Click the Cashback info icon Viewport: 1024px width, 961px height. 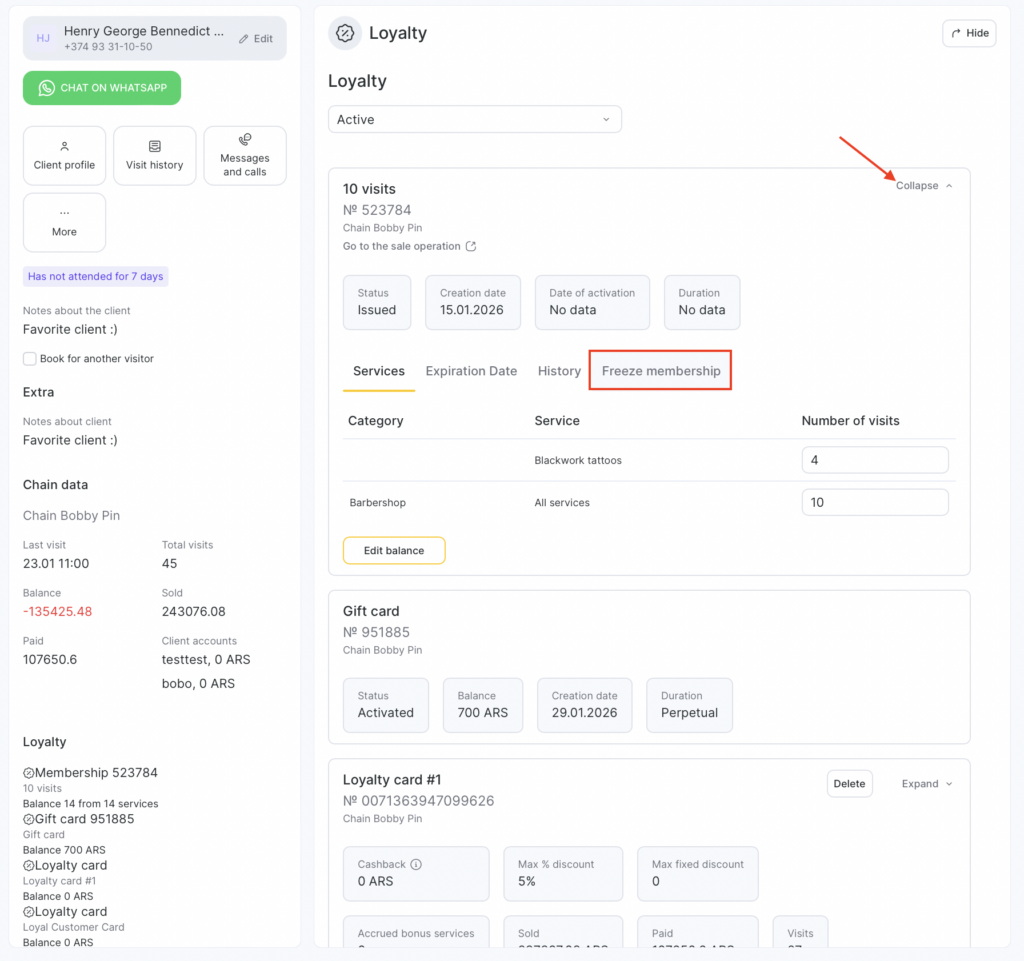(416, 864)
